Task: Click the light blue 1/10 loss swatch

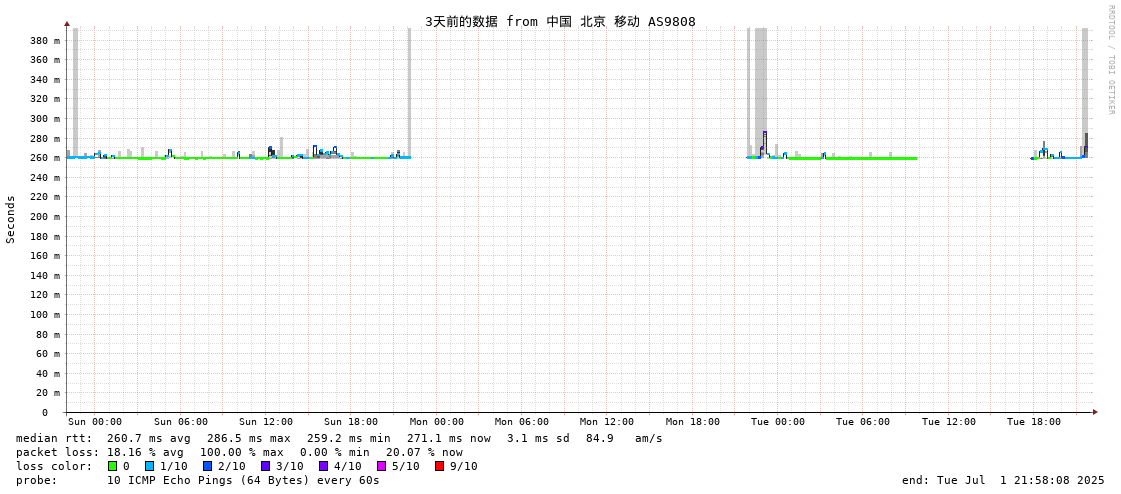Action: (x=149, y=466)
